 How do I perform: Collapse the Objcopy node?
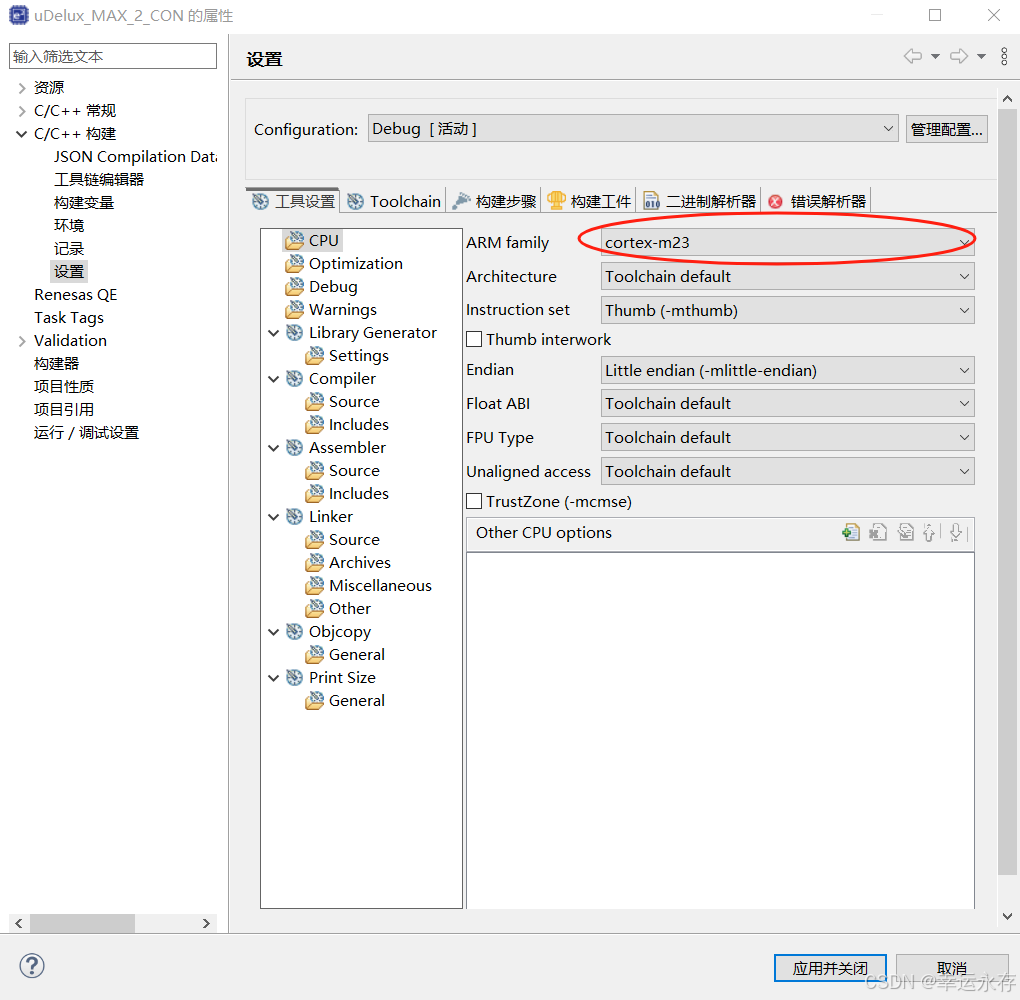point(274,632)
